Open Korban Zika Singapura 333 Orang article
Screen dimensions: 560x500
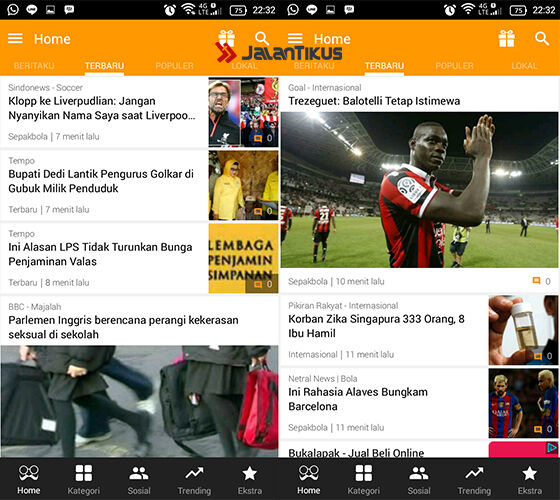coord(376,326)
